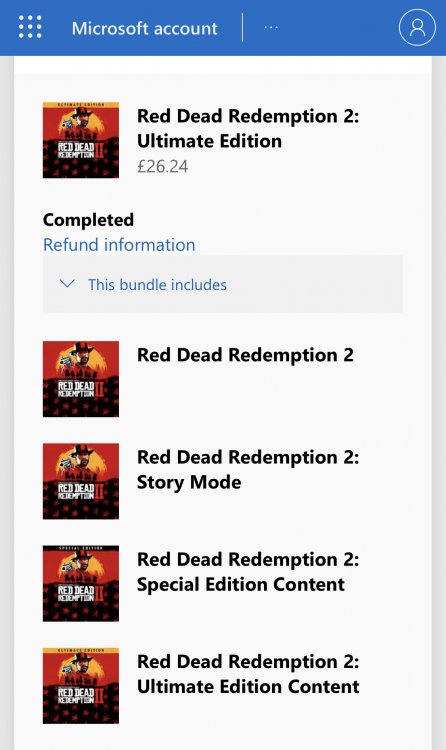Viewport: 446px width, 750px height.
Task: Collapse the bundle contents chevron arrow
Action: click(67, 284)
